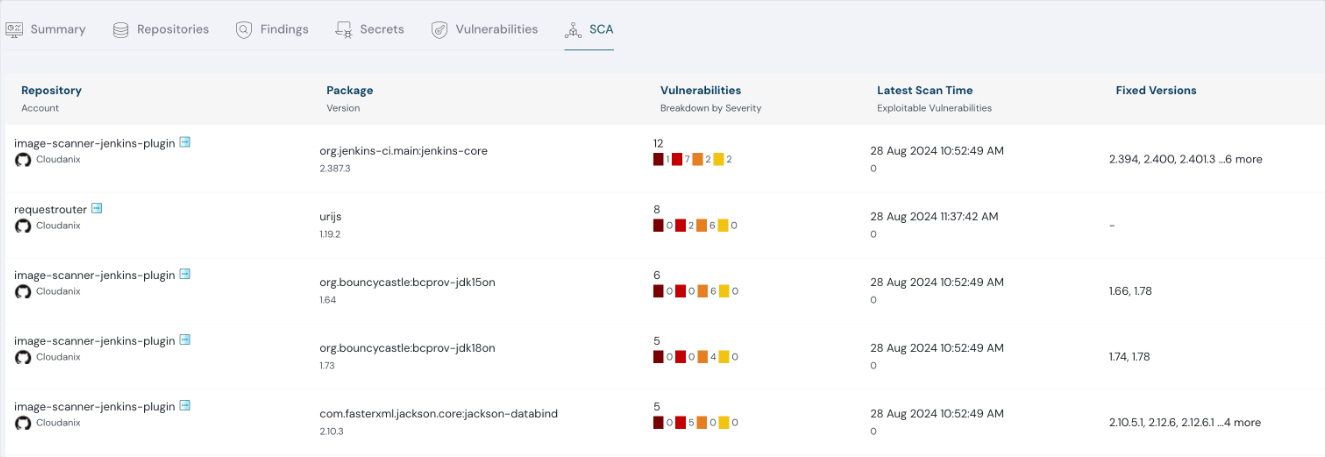Switch to the Repositories tab
The image size is (1325, 457).
coord(161,30)
